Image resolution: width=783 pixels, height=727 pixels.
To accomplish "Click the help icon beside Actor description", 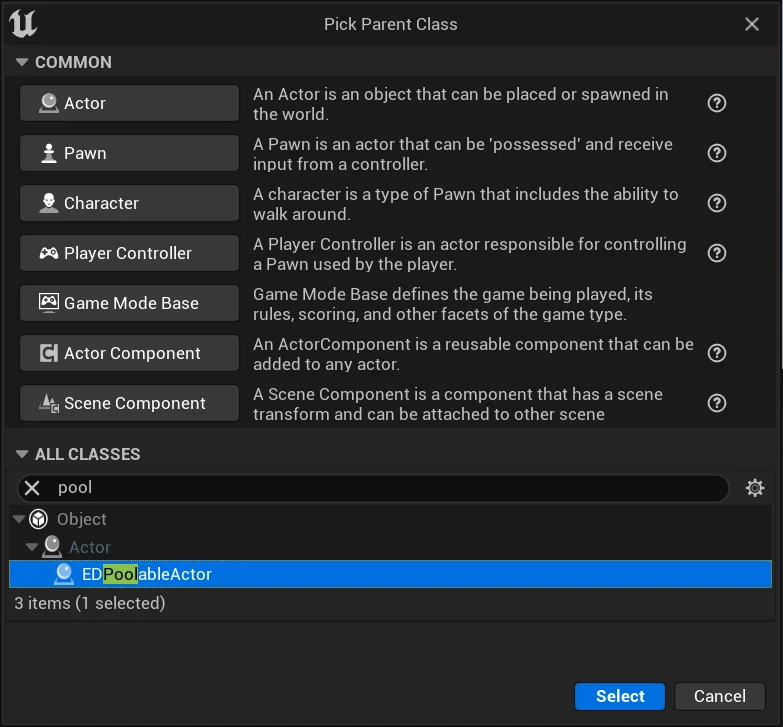I will tap(716, 103).
